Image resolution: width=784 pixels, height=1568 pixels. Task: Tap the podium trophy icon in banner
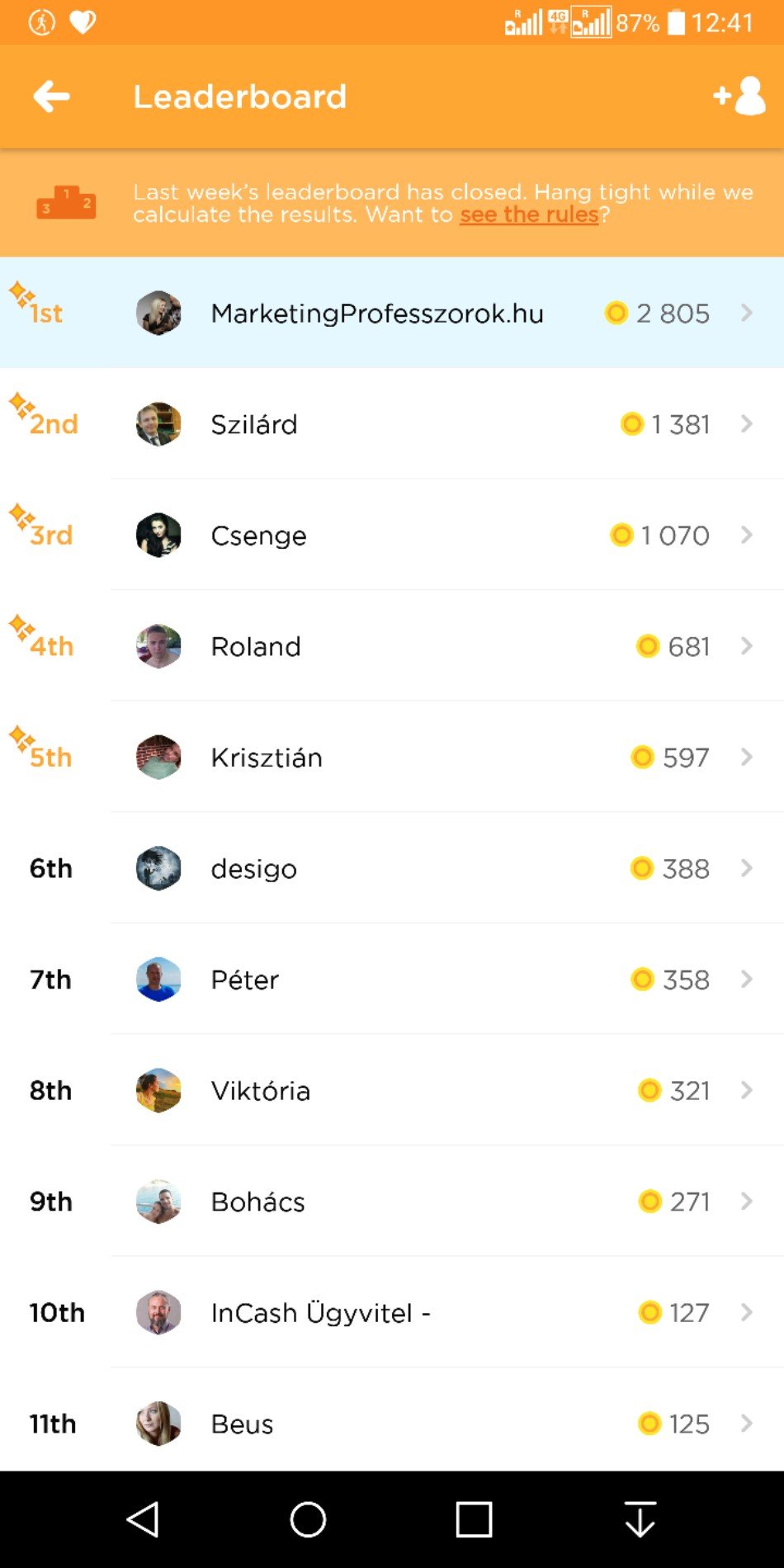point(66,202)
